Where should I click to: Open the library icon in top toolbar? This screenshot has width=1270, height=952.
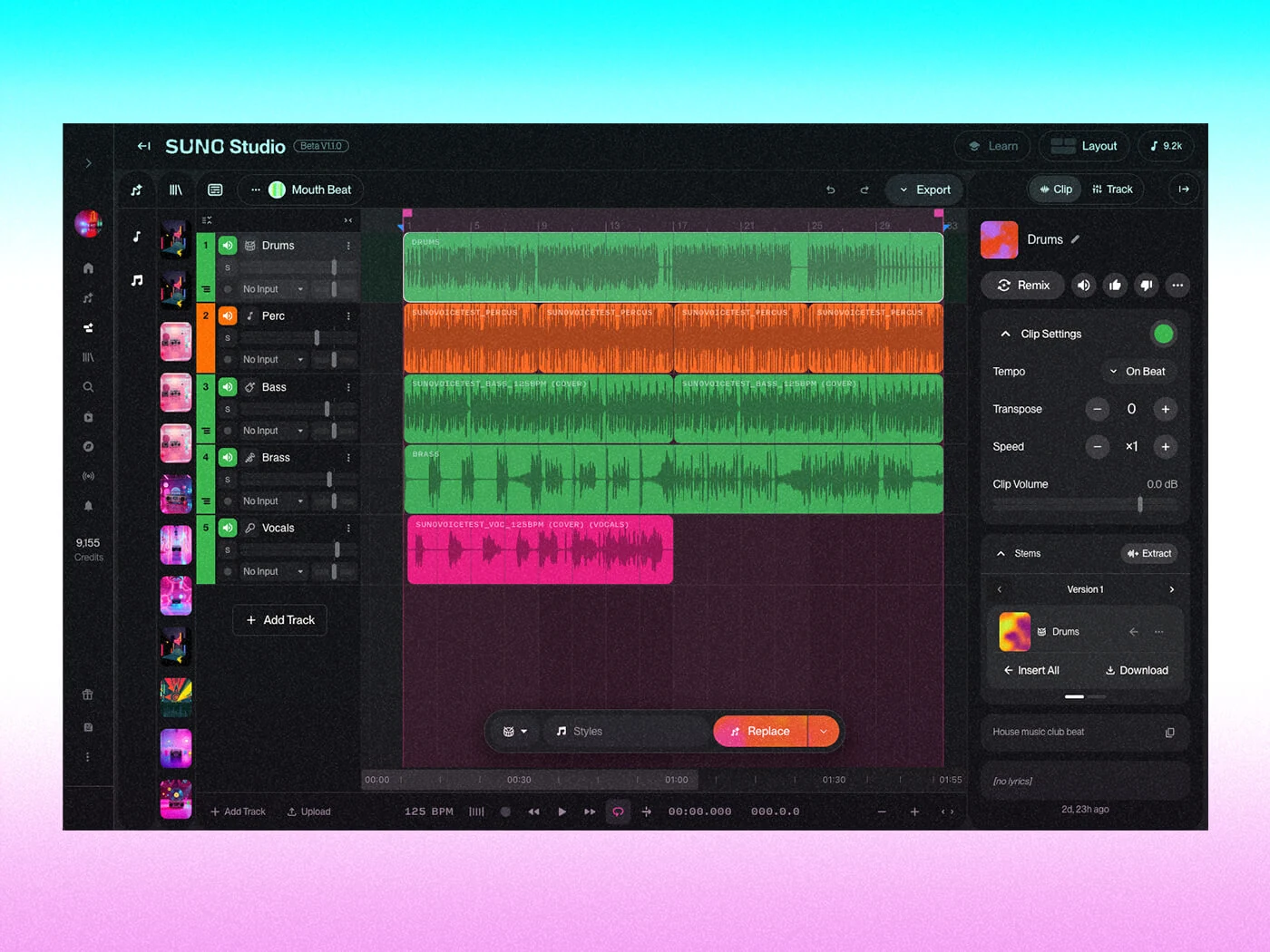pyautogui.click(x=176, y=189)
